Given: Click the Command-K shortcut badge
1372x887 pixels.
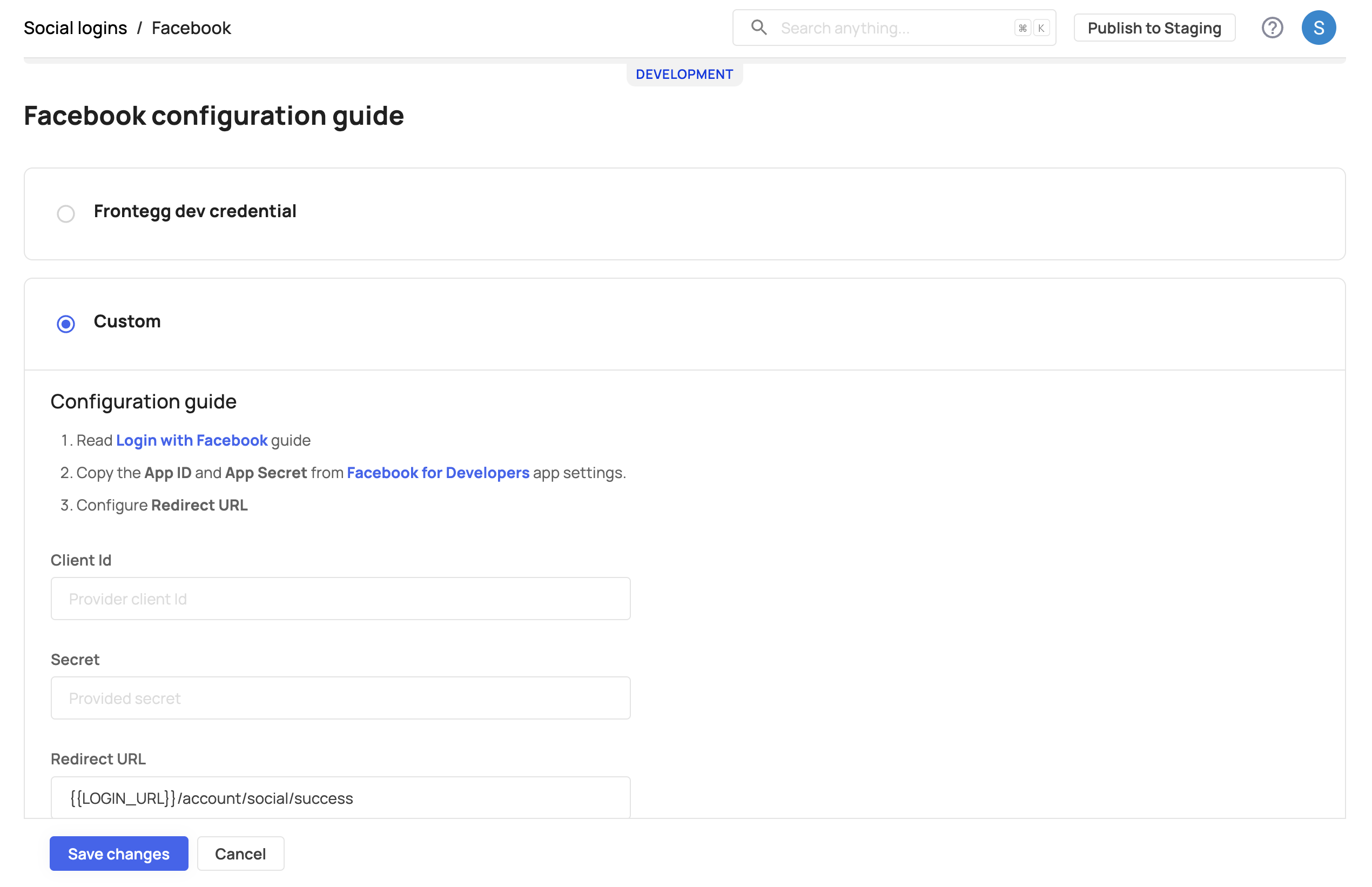Looking at the screenshot, I should coord(1031,28).
